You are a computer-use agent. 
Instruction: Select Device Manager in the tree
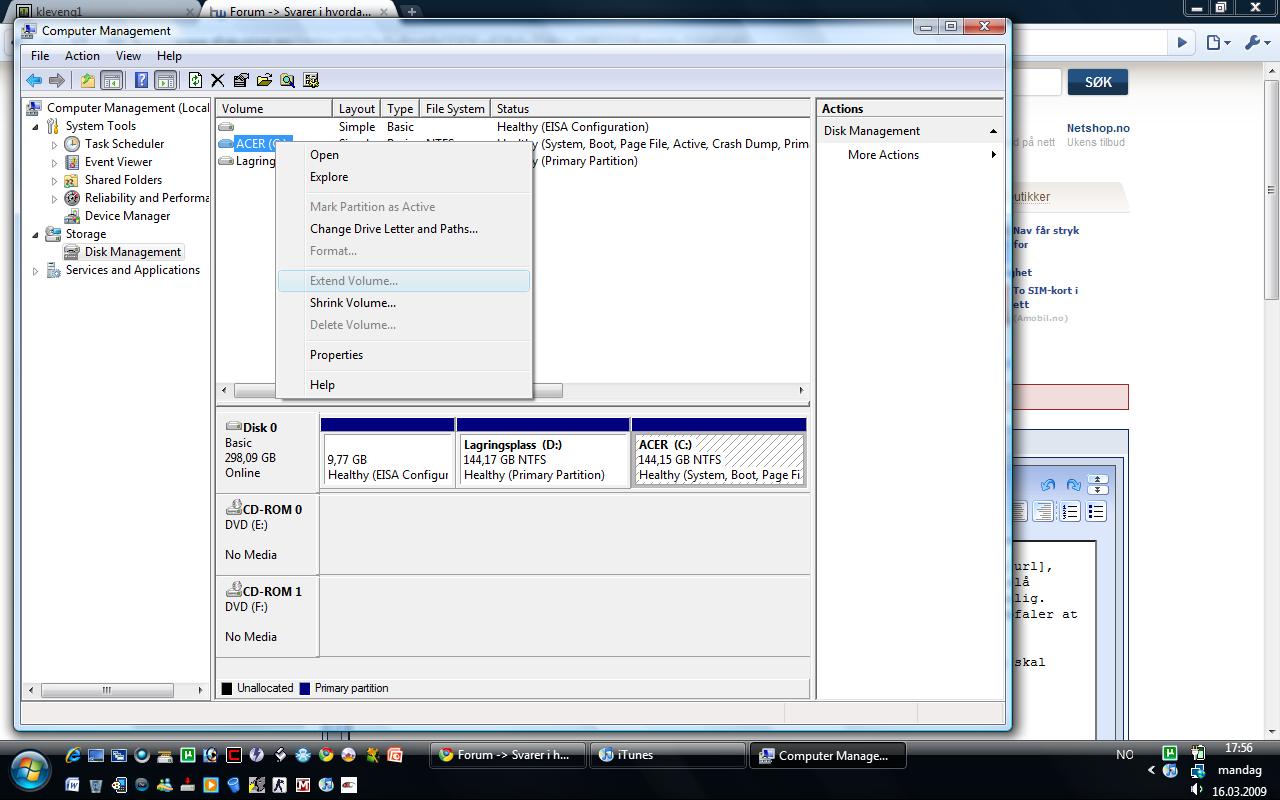click(127, 216)
